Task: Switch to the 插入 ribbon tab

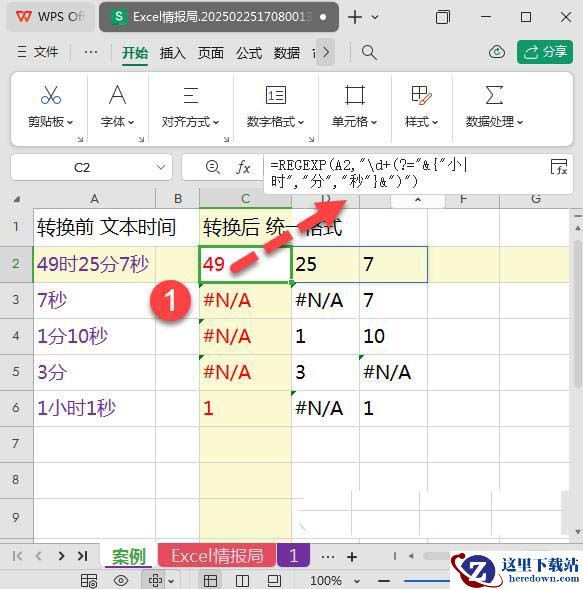Action: click(x=172, y=53)
